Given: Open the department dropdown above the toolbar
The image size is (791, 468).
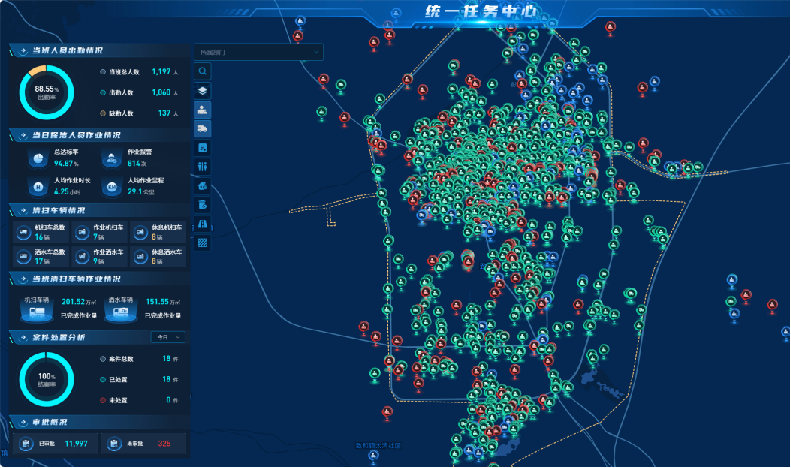Looking at the screenshot, I should point(258,52).
